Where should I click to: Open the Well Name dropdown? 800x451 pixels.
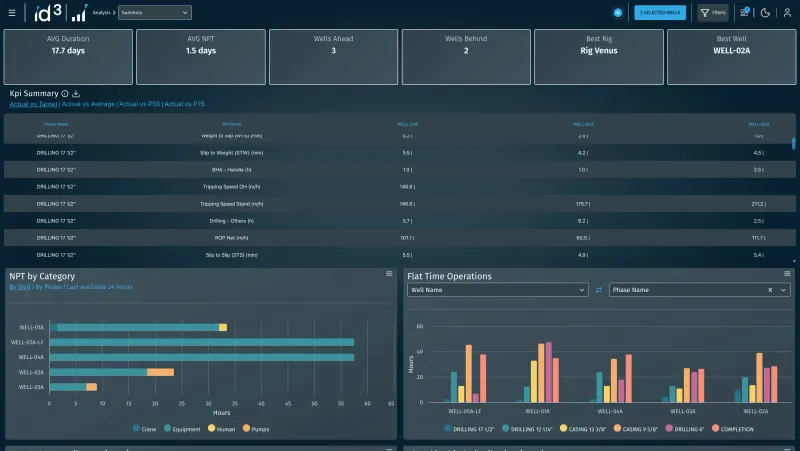click(497, 290)
